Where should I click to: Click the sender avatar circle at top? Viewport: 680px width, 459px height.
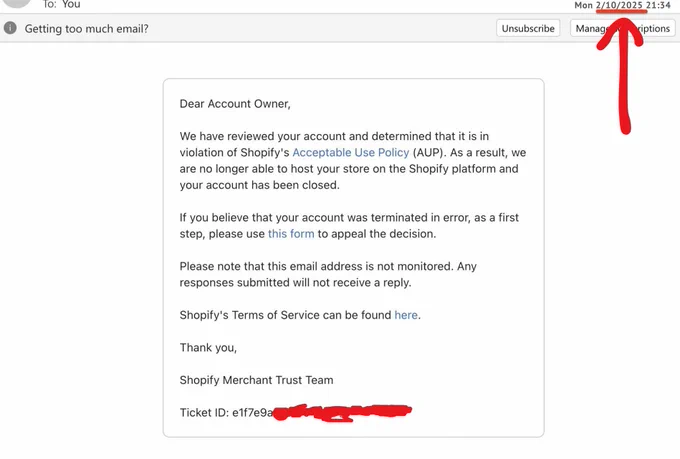coord(16,3)
